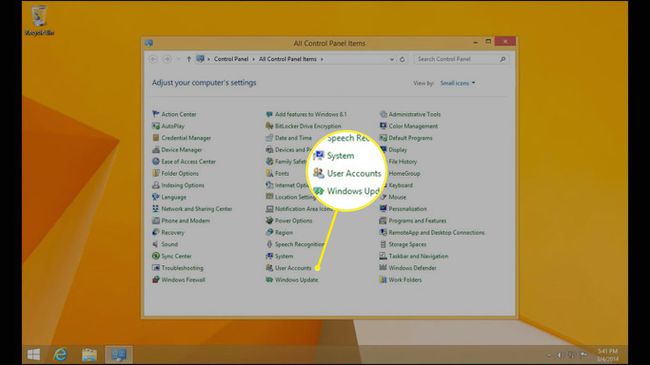
Task: Open the Action Center flag icon
Action: point(156,114)
